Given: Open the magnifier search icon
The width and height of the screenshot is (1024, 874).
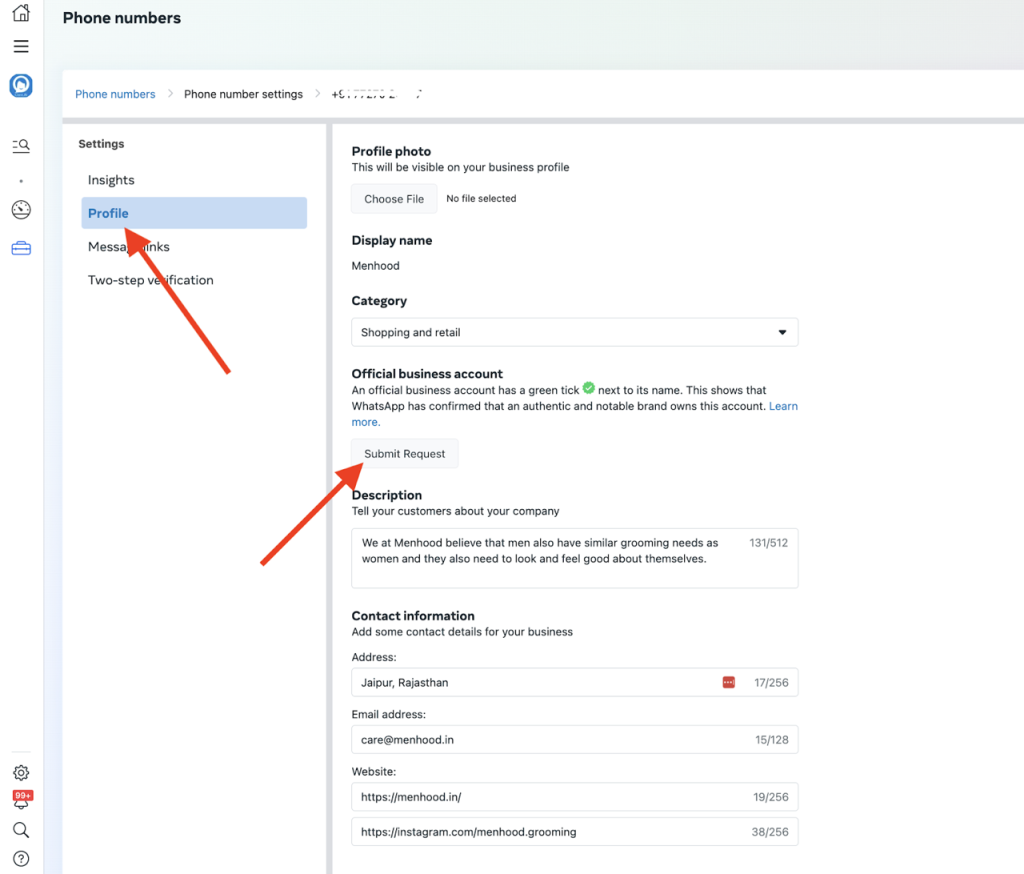Looking at the screenshot, I should click(21, 830).
